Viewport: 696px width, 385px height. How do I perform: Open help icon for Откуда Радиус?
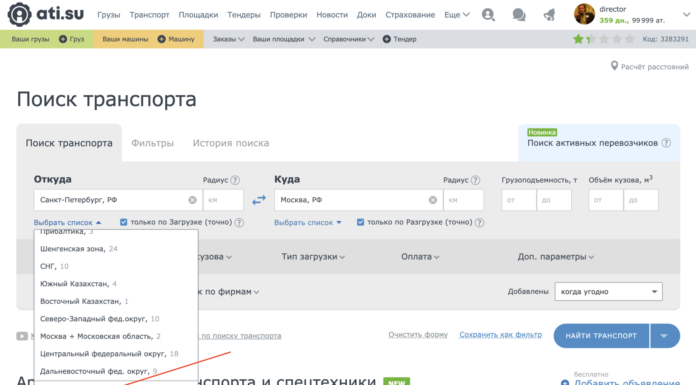[x=235, y=180]
